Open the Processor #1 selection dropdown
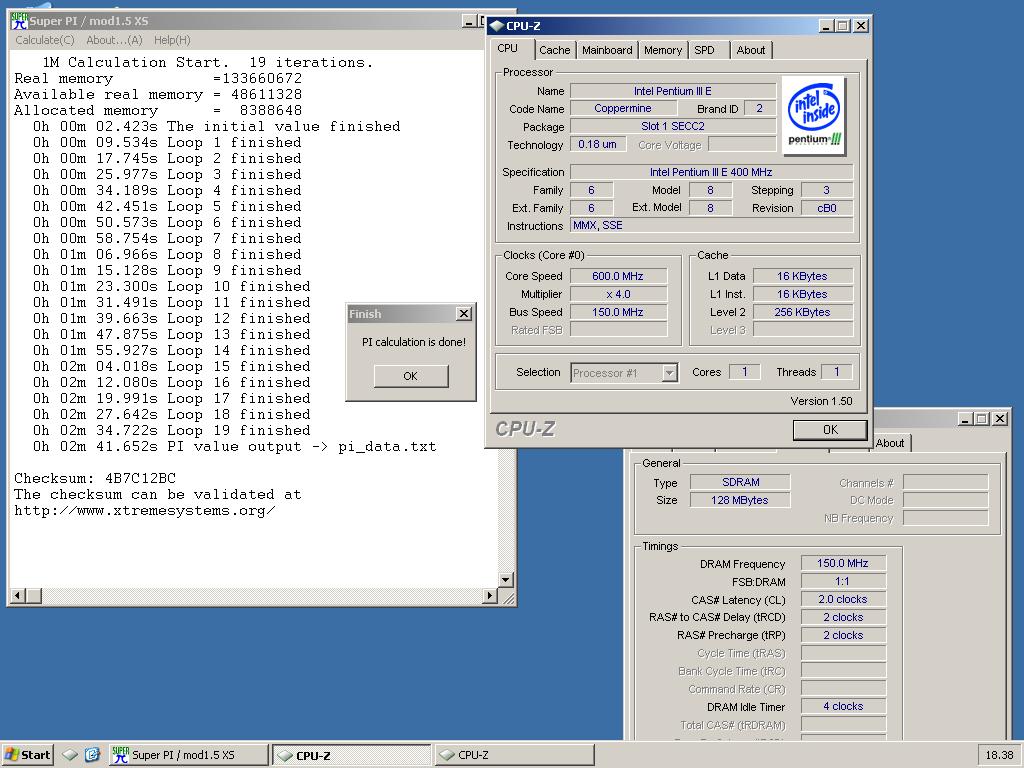This screenshot has height=768, width=1024. point(624,373)
